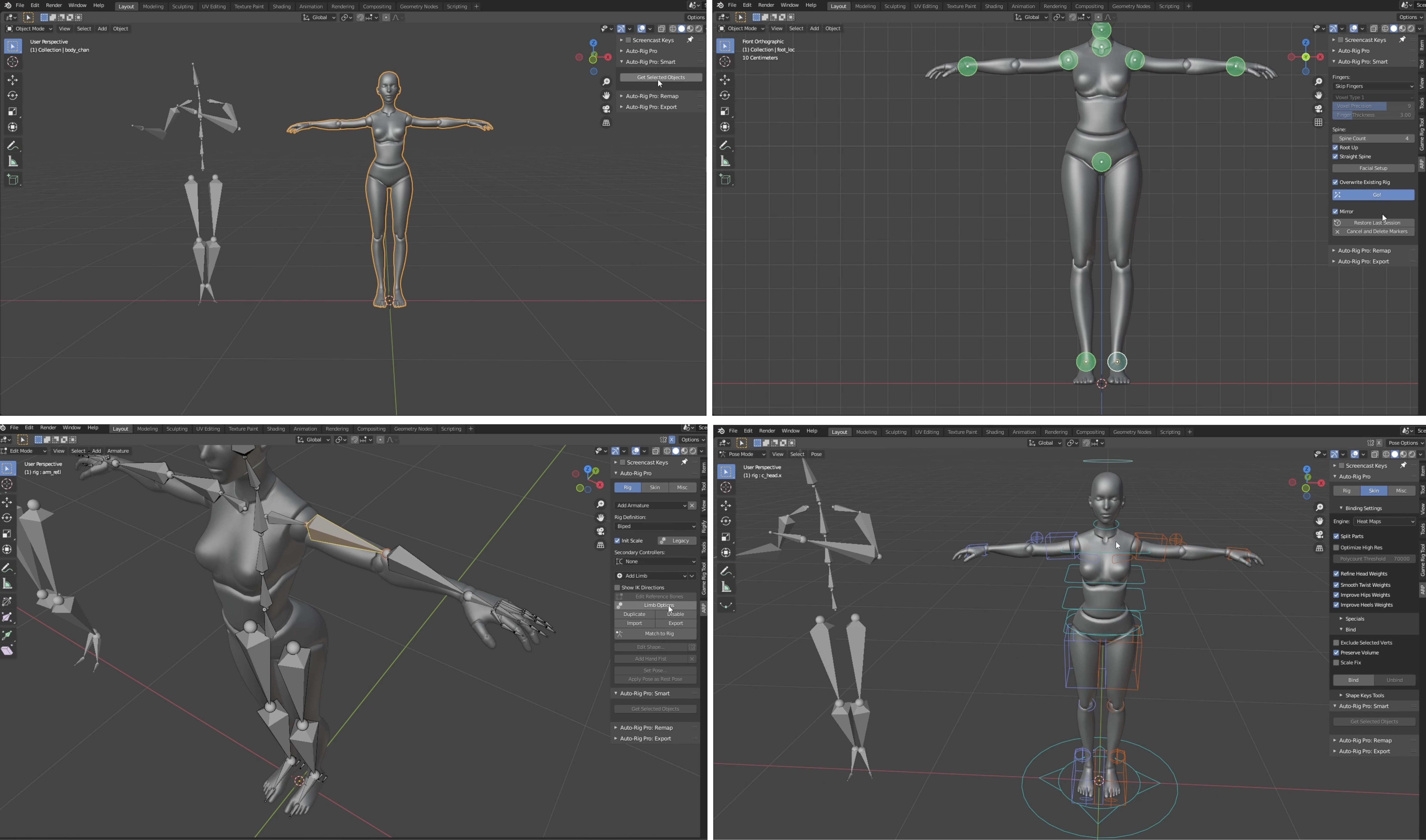This screenshot has height=840, width=1426.
Task: Open Render menu in Front Orthographic window
Action: coord(766,5)
